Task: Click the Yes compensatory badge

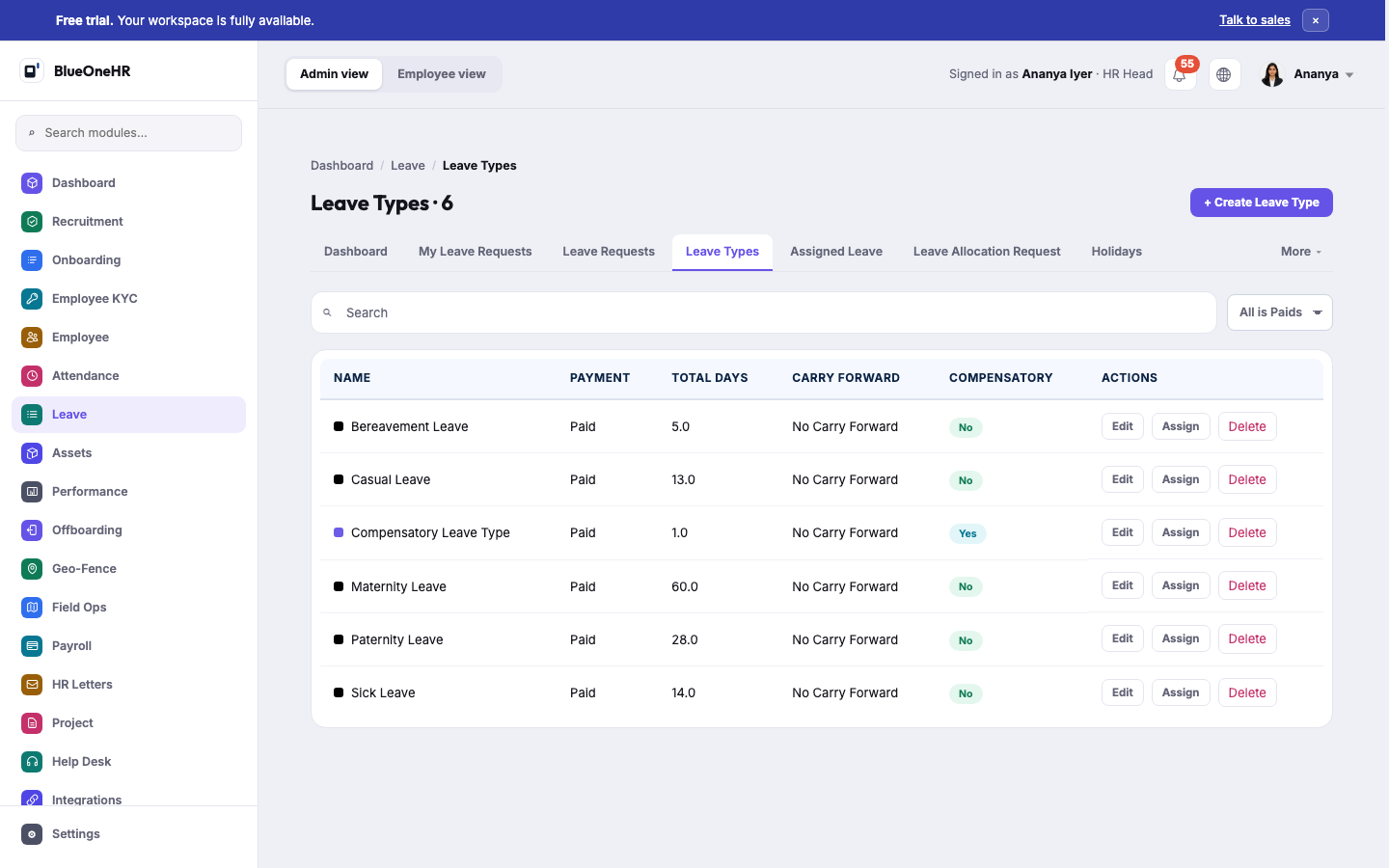Action: [x=967, y=533]
